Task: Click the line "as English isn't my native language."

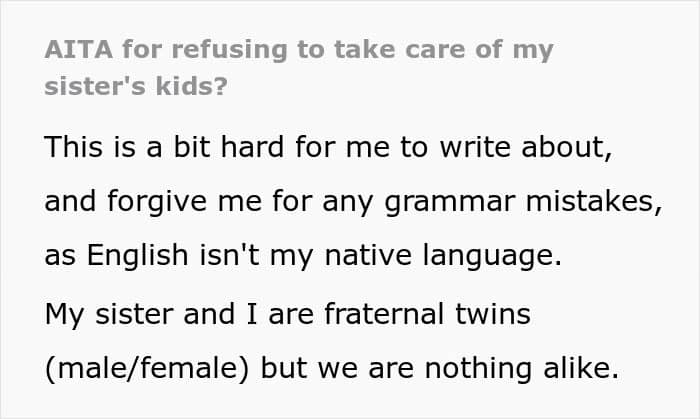Action: coord(303,256)
